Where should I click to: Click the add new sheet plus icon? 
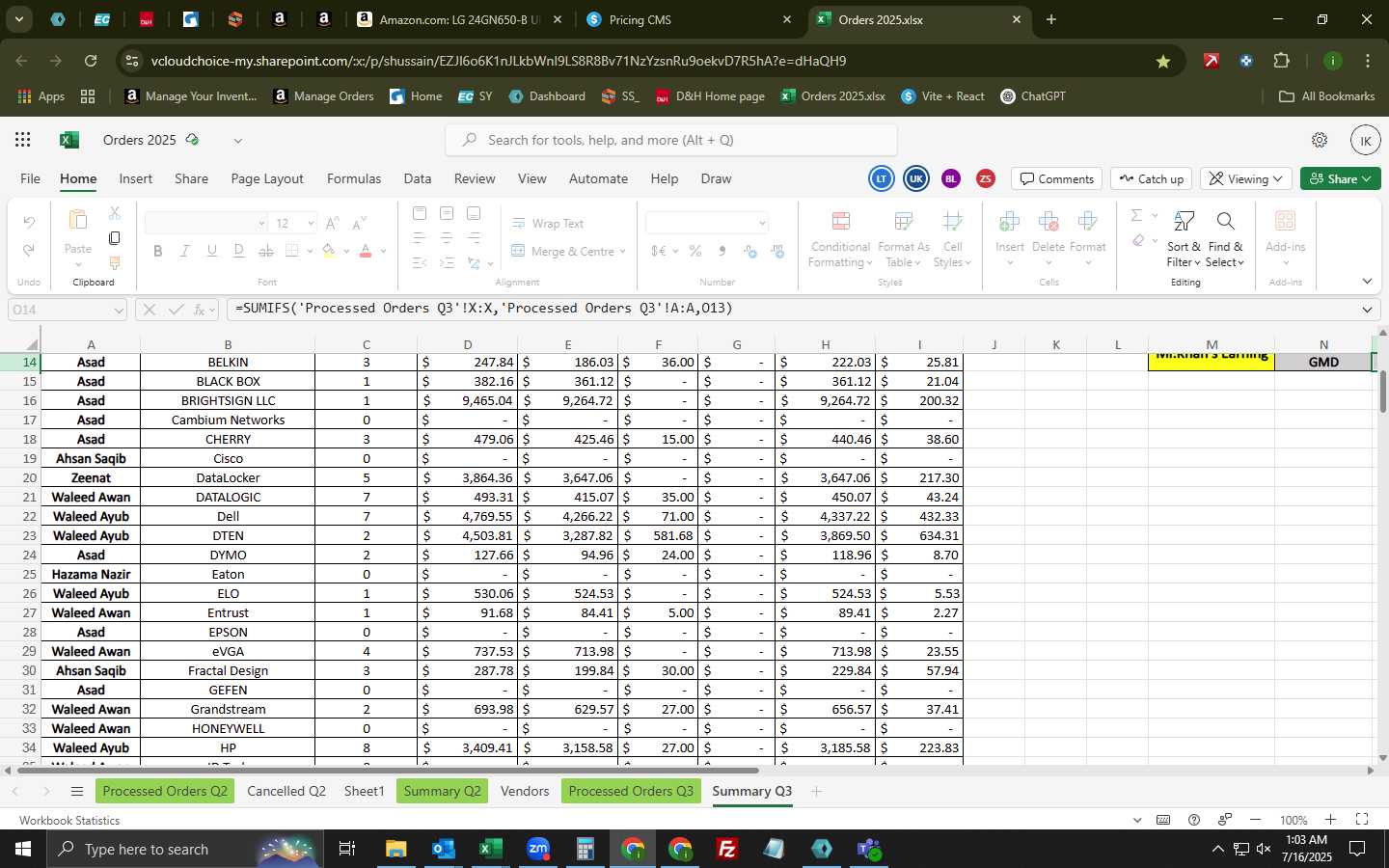816,791
